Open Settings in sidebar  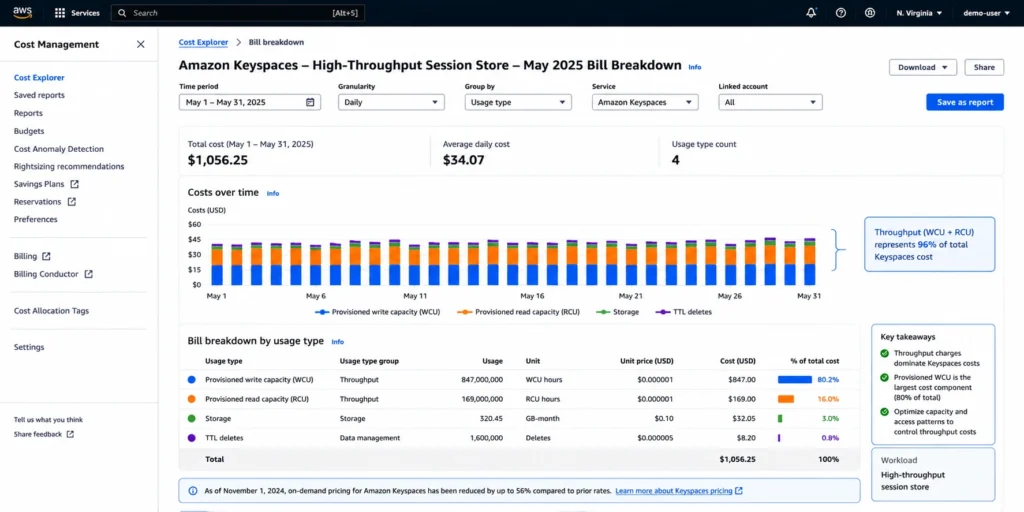[29, 347]
